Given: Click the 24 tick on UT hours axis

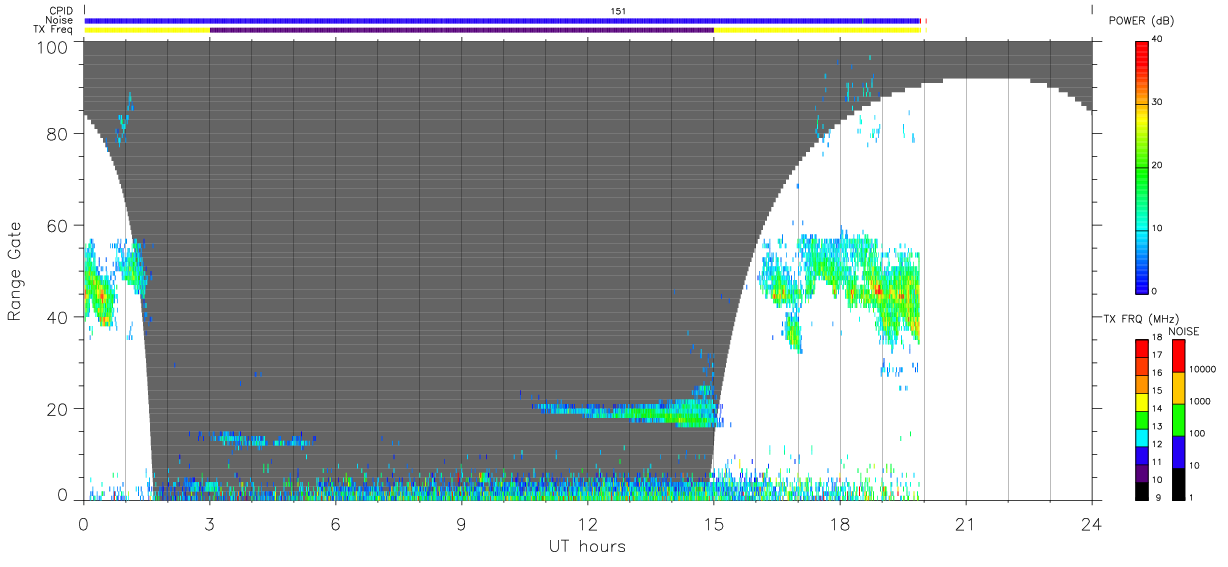Looking at the screenshot, I should pyautogui.click(x=1092, y=523).
